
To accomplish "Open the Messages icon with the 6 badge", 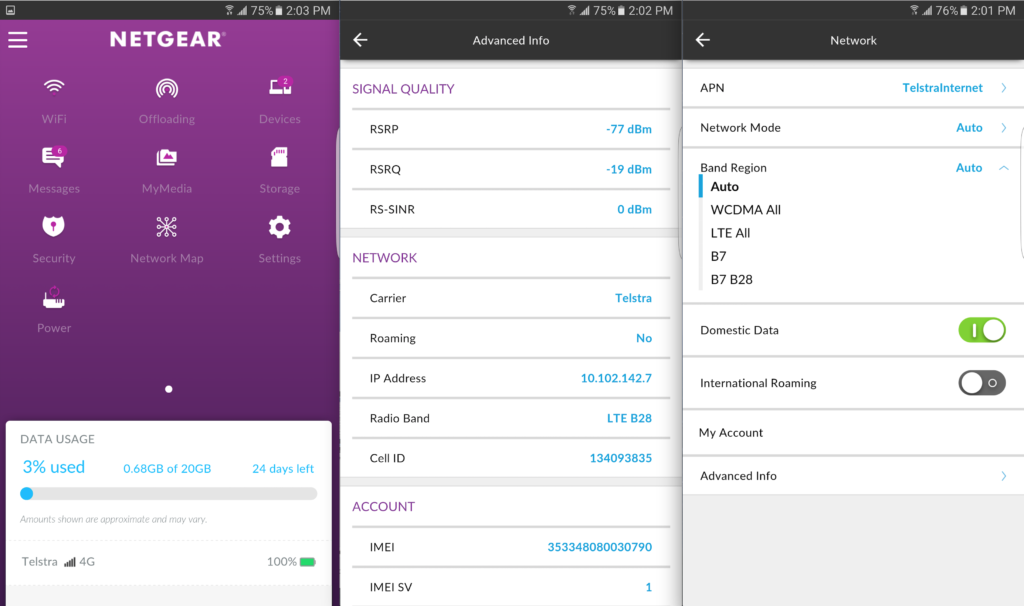I will click(x=54, y=157).
